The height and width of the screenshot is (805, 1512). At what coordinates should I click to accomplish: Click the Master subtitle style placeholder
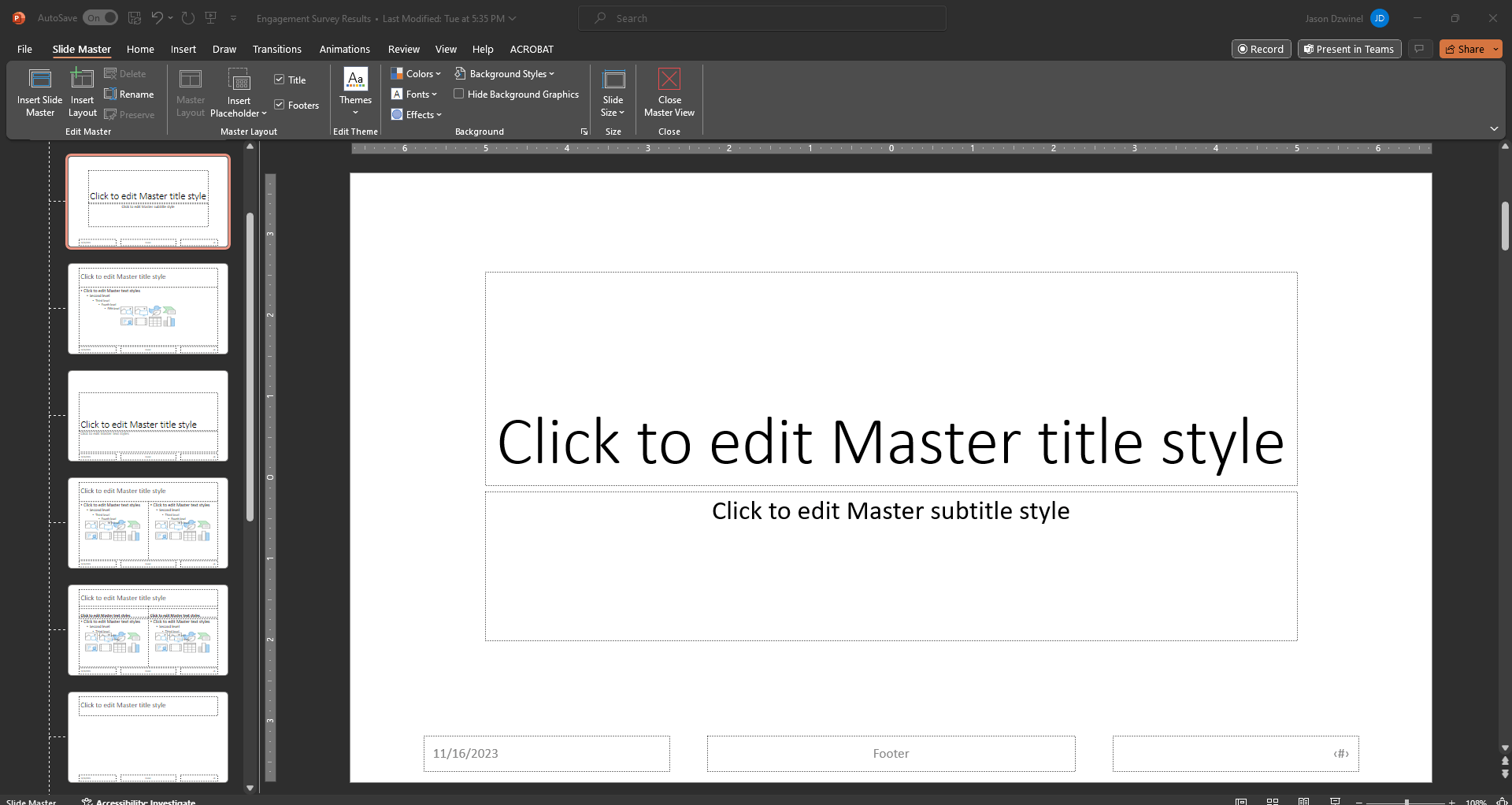[891, 566]
